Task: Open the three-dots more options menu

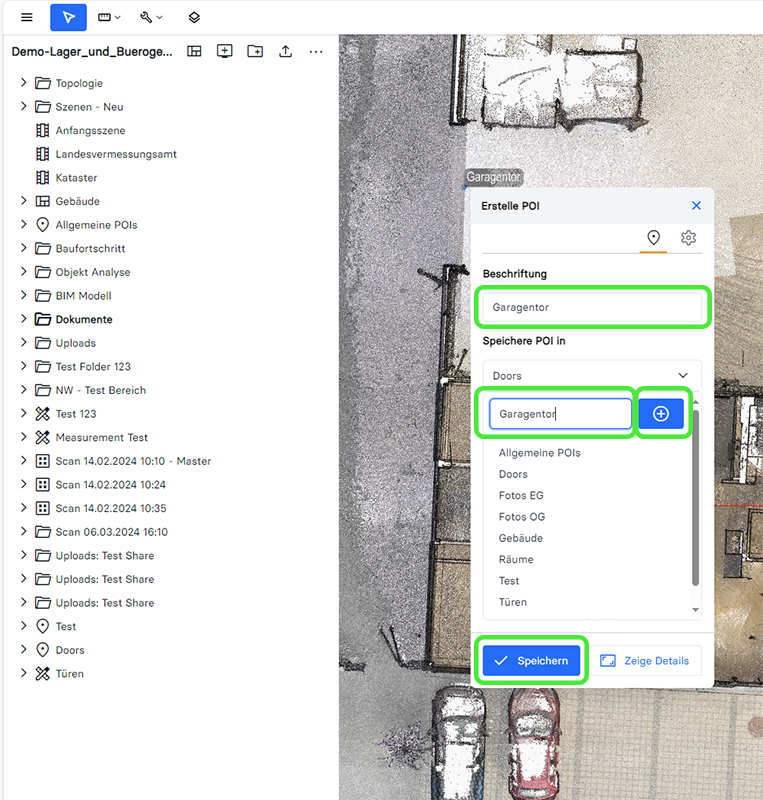Action: (x=316, y=51)
